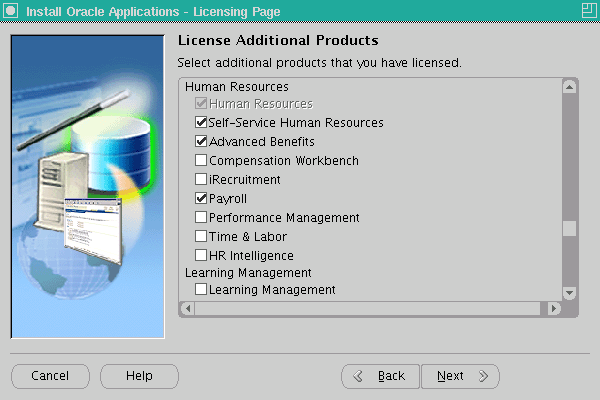Uncheck the Payroll checkbox
This screenshot has width=600, height=400.
tap(201, 199)
